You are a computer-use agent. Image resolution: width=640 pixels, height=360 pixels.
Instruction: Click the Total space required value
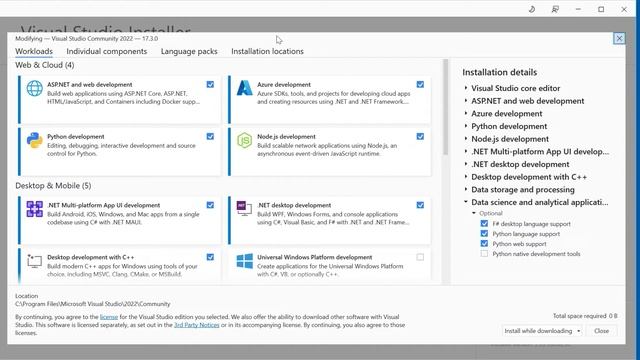613,316
